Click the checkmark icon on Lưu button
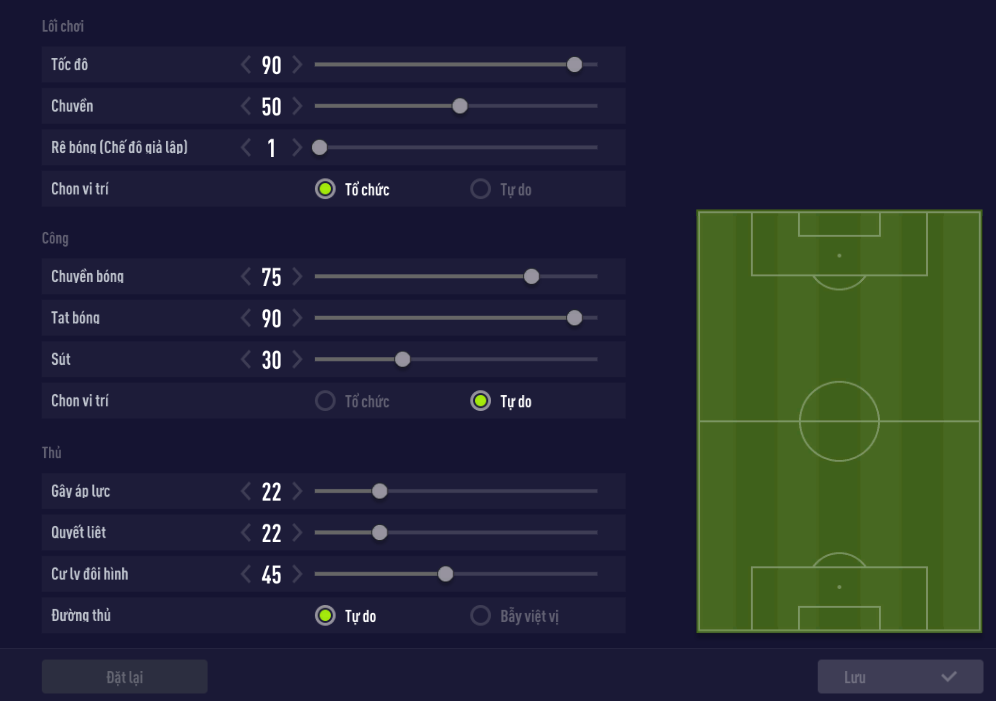 [949, 677]
